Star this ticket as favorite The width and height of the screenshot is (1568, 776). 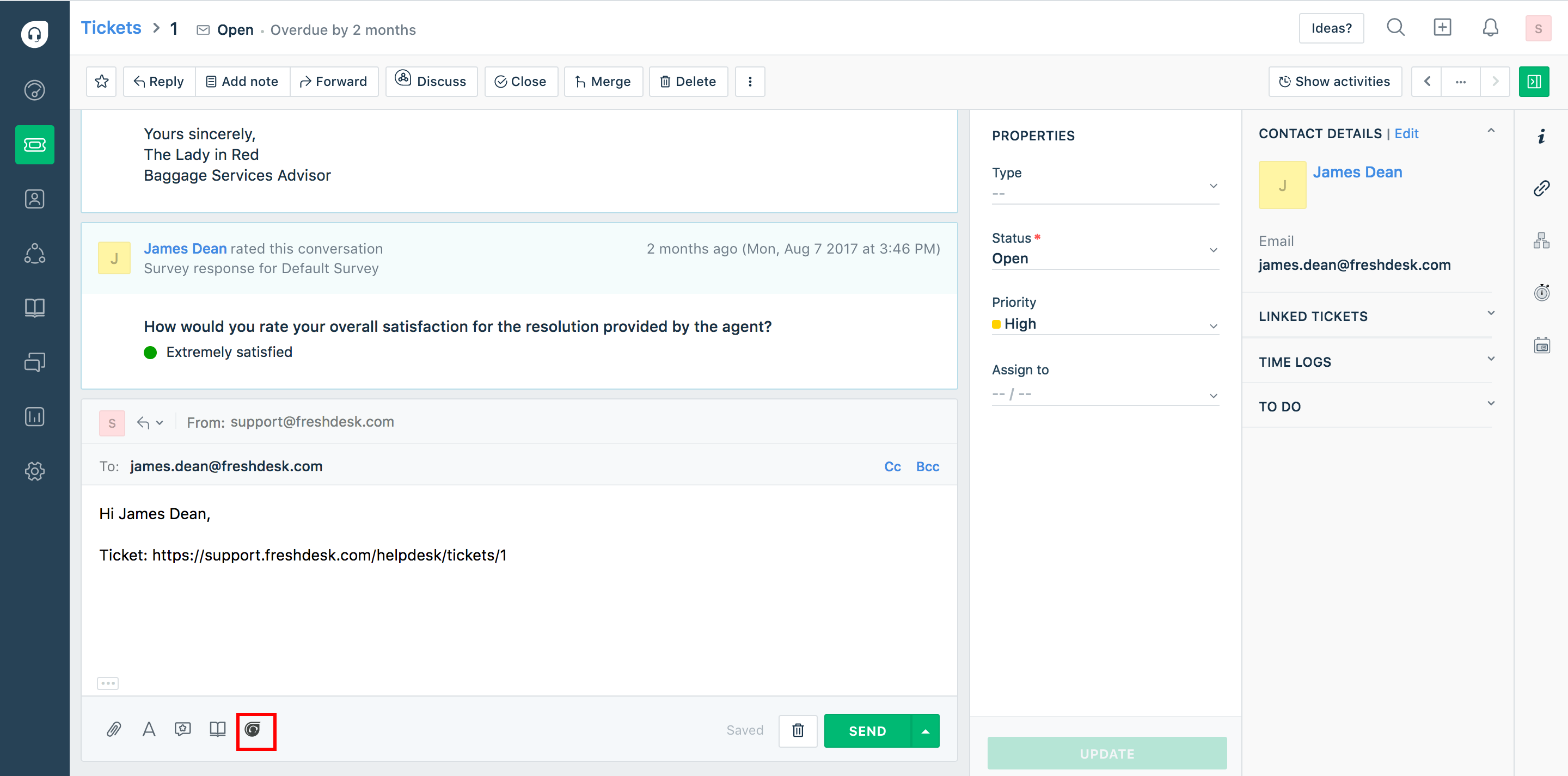pyautogui.click(x=102, y=81)
